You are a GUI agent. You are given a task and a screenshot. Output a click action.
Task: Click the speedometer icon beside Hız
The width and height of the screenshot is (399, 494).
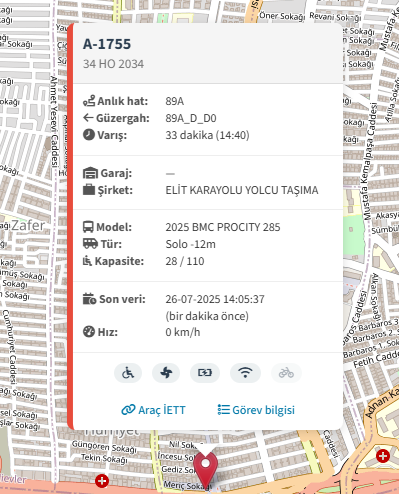pyautogui.click(x=89, y=332)
